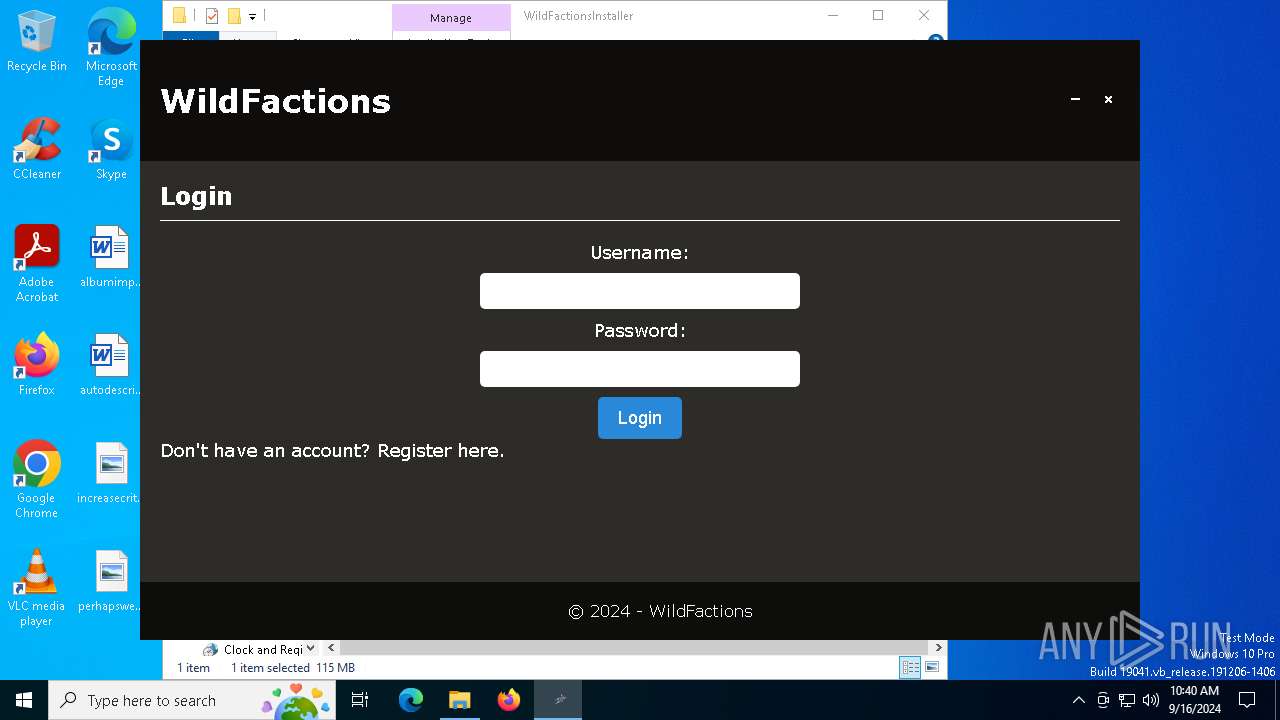The width and height of the screenshot is (1280, 720).
Task: Open the CCleaner desktop shortcut
Action: (x=37, y=149)
